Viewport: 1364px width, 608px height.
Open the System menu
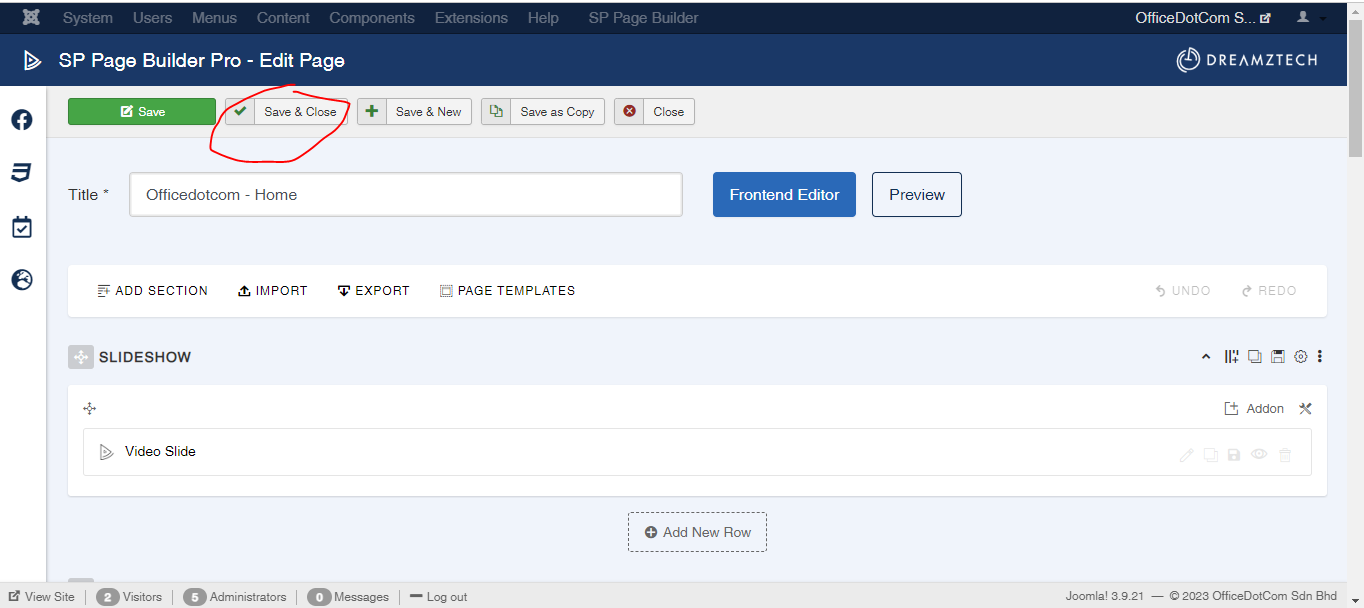[x=88, y=18]
